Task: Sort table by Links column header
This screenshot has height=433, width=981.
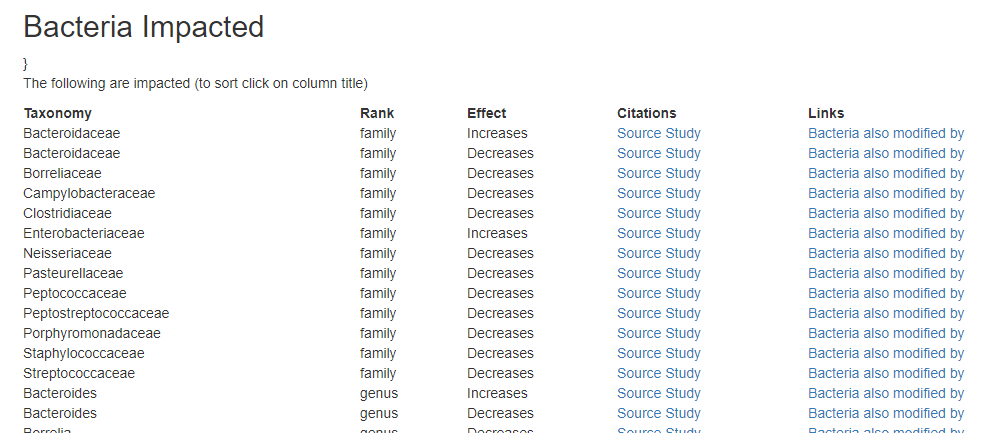Action: [x=826, y=113]
